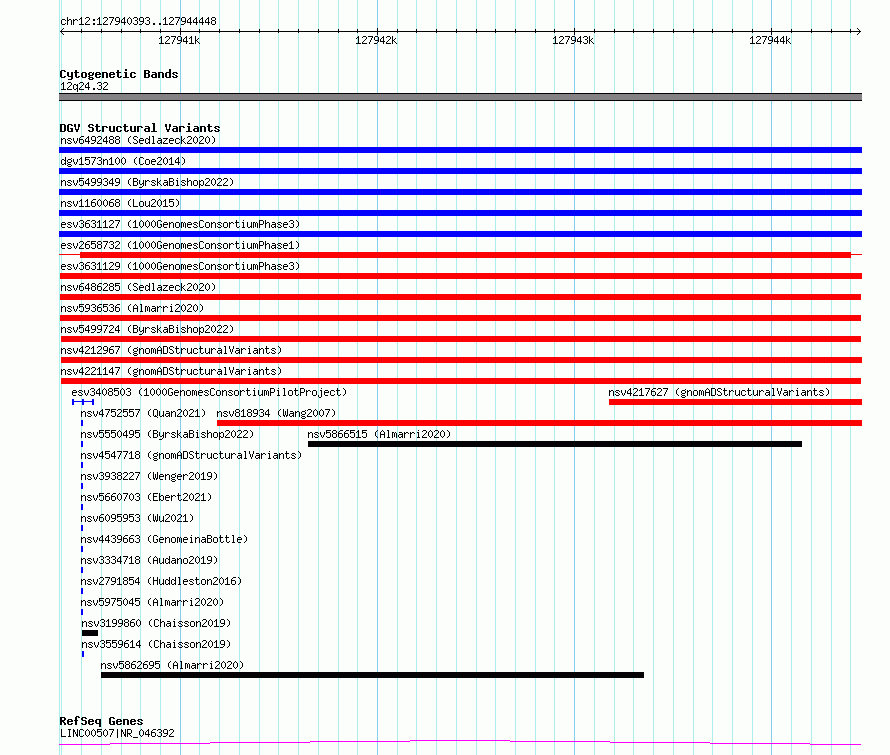The width and height of the screenshot is (890, 755).
Task: Click the chr12:127940393..127944448 coordinates text
Action: (138, 22)
